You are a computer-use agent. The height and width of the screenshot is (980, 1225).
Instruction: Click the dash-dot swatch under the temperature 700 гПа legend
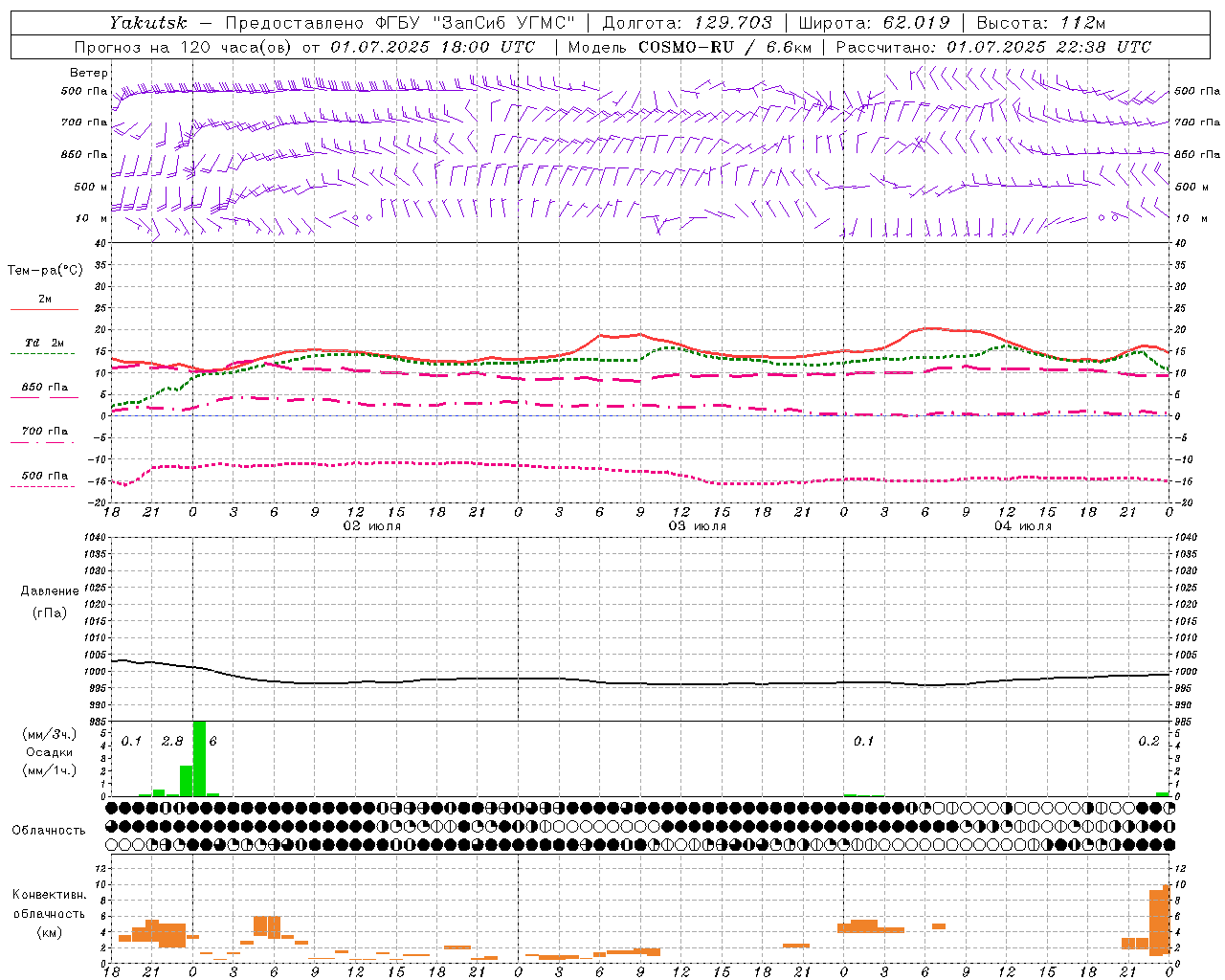(x=44, y=442)
